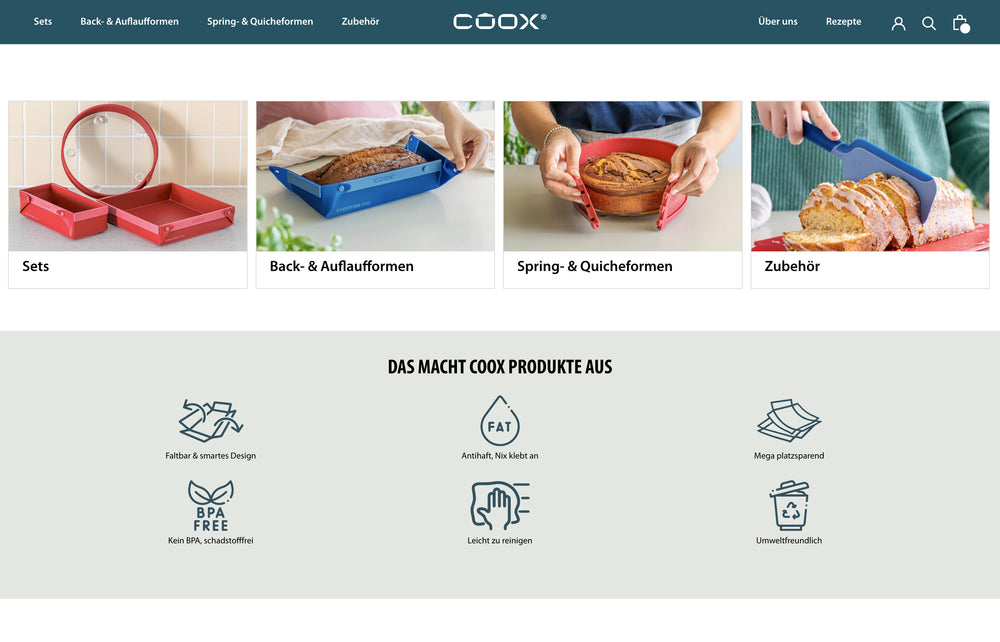Click the FAT droplet antihaft icon
1000x642 pixels.
(x=499, y=420)
